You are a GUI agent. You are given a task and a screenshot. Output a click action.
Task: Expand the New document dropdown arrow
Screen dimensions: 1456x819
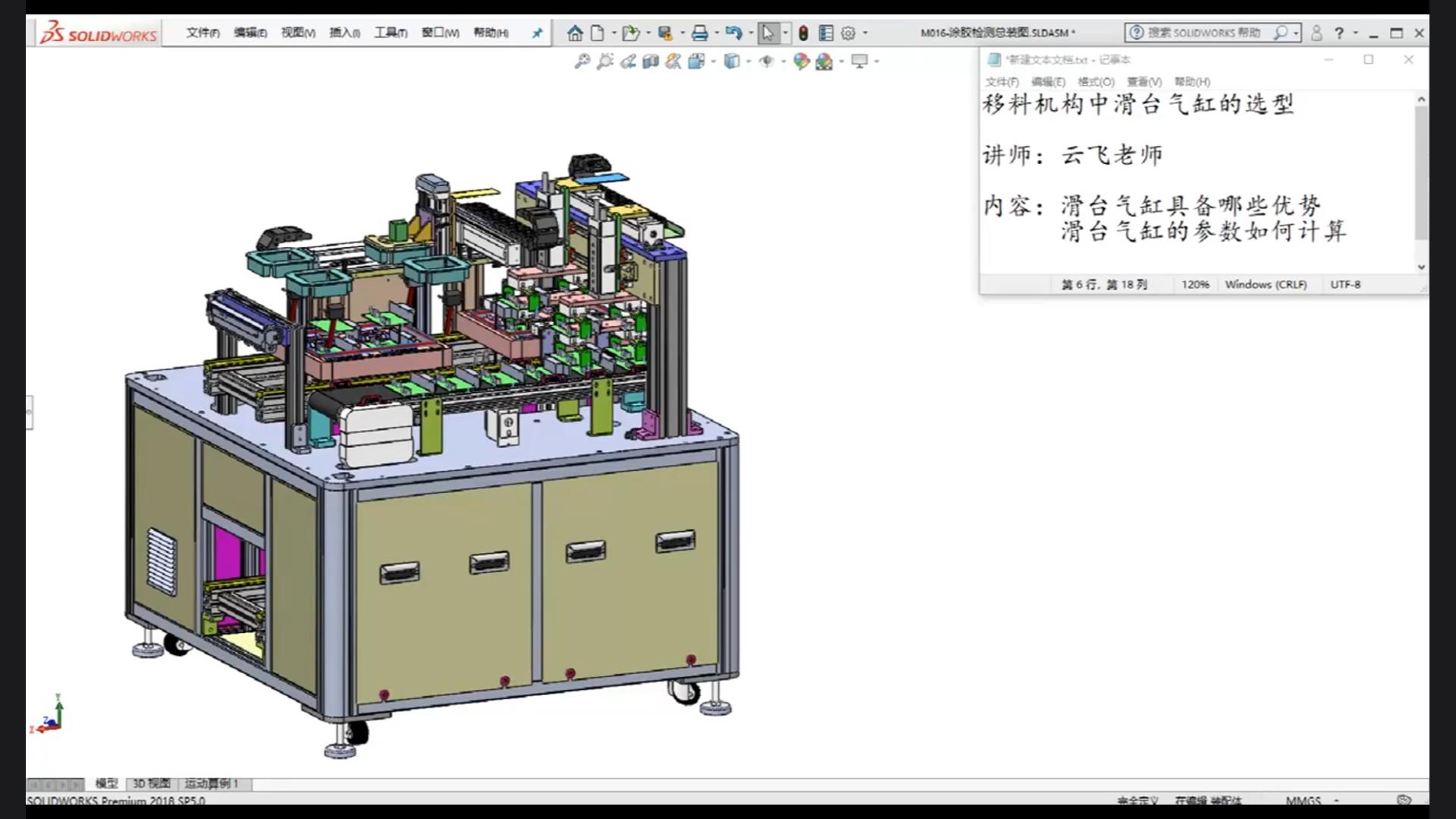[613, 33]
